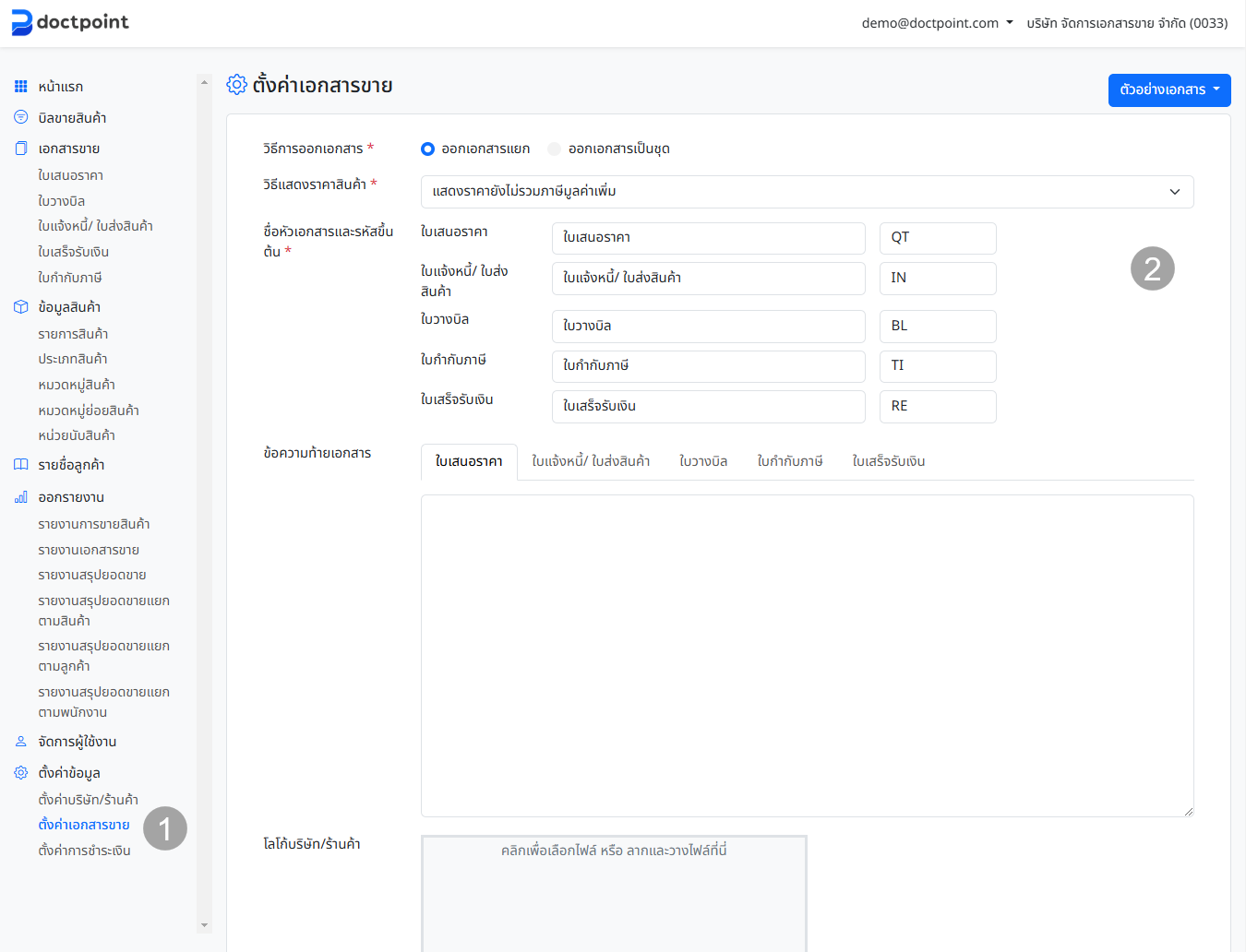
Task: Click the รายชื่อลูกค้า book icon
Action: (20, 465)
